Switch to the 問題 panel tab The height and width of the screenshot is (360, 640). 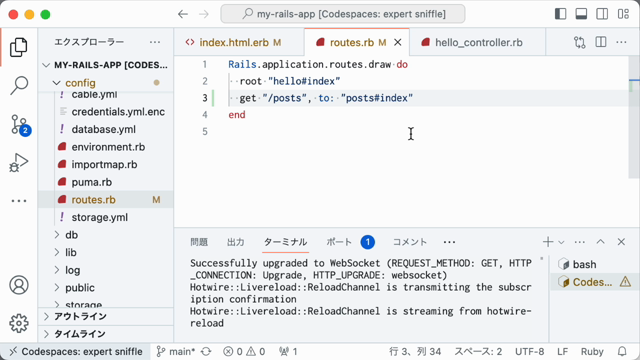coord(199,242)
